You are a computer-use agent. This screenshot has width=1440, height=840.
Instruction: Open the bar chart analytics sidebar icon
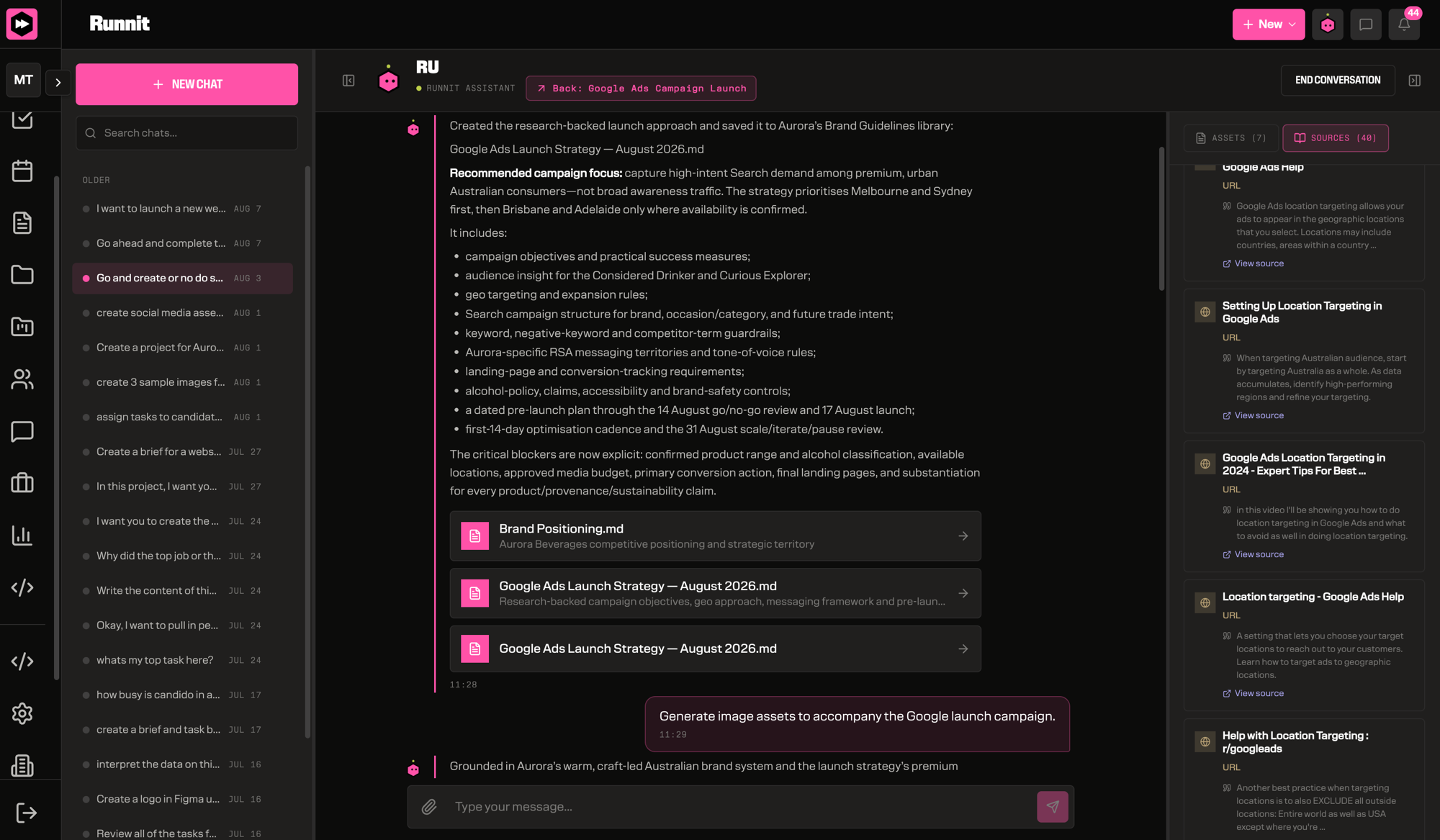coord(22,536)
